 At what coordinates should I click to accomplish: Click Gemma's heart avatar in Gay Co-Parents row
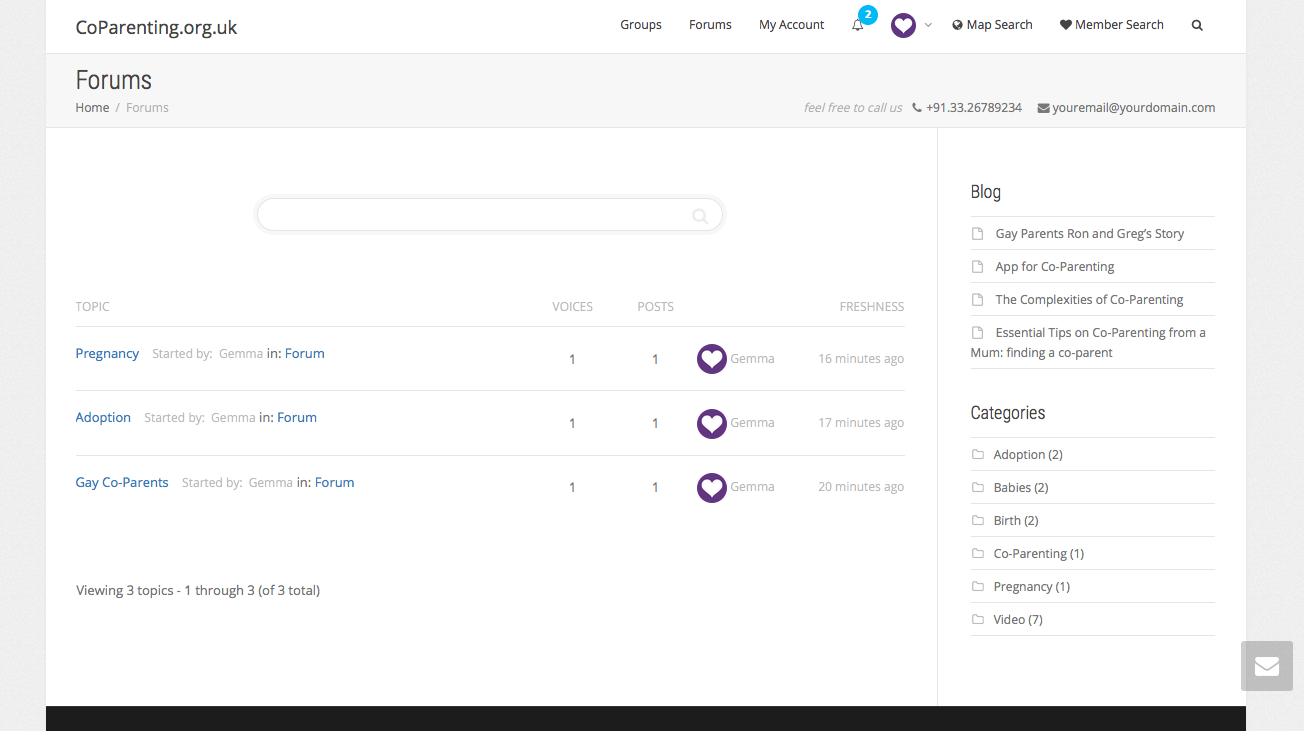712,487
